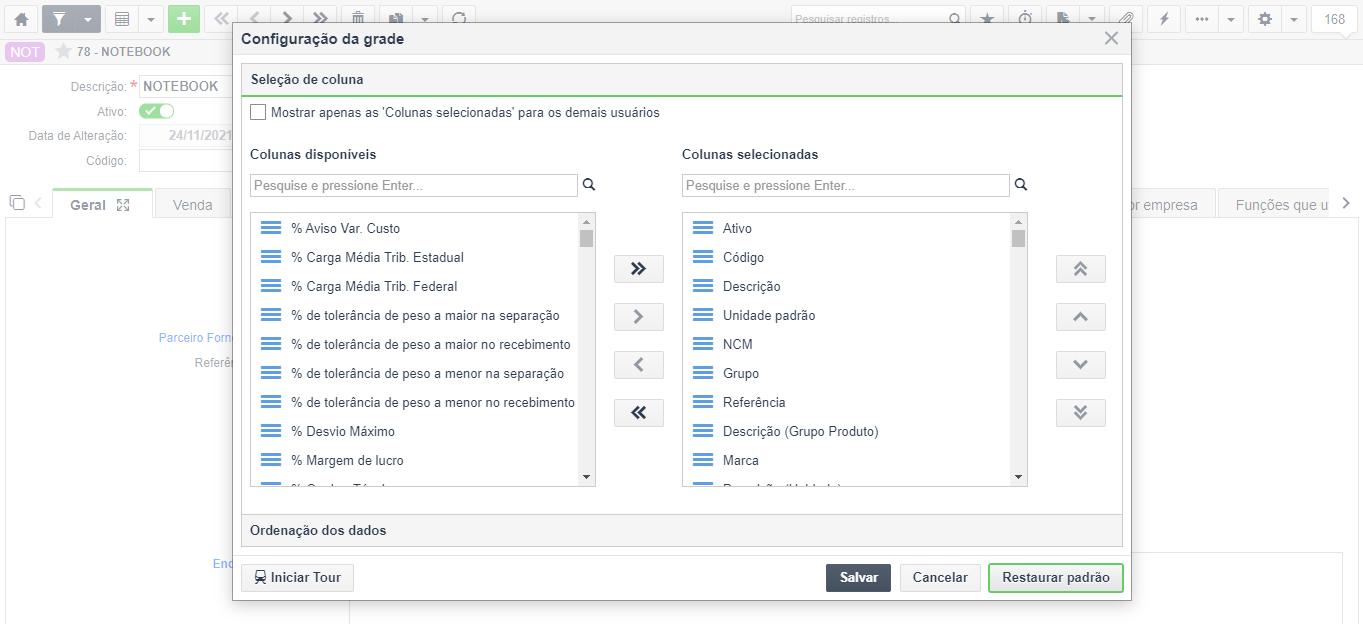Click Restaurar padrão button

(1056, 578)
